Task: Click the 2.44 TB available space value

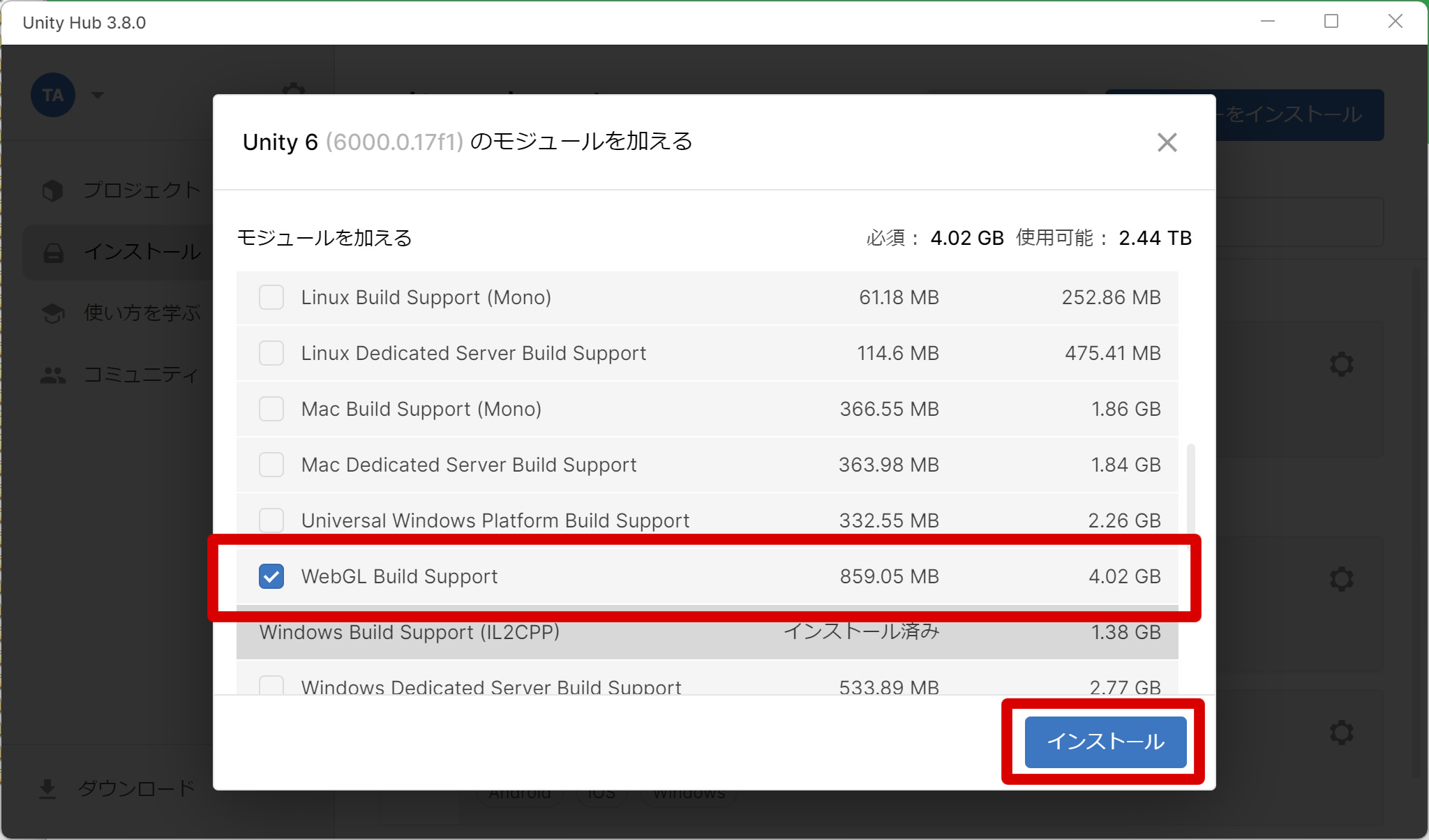Action: pyautogui.click(x=1155, y=238)
